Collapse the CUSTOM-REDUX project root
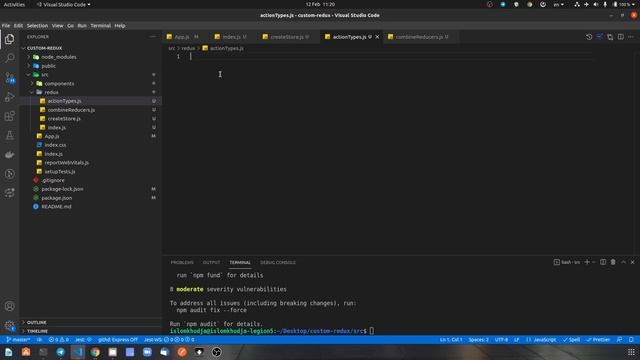This screenshot has height=360, width=640. pyautogui.click(x=44, y=48)
